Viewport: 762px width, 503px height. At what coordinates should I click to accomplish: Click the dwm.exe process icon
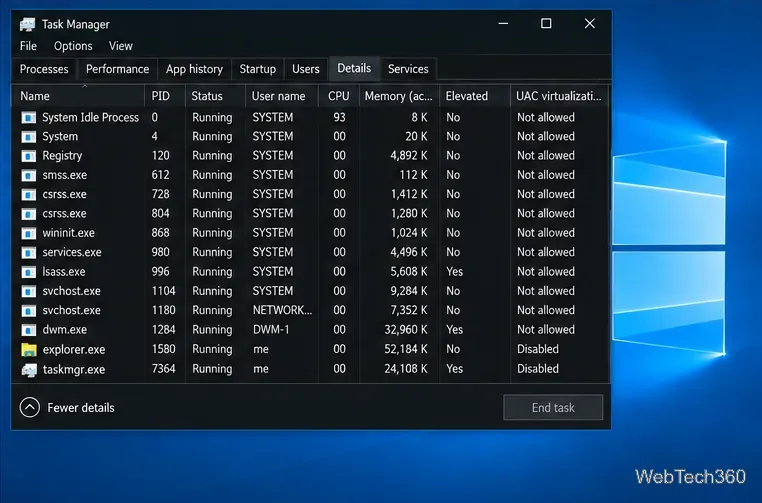tap(29, 330)
